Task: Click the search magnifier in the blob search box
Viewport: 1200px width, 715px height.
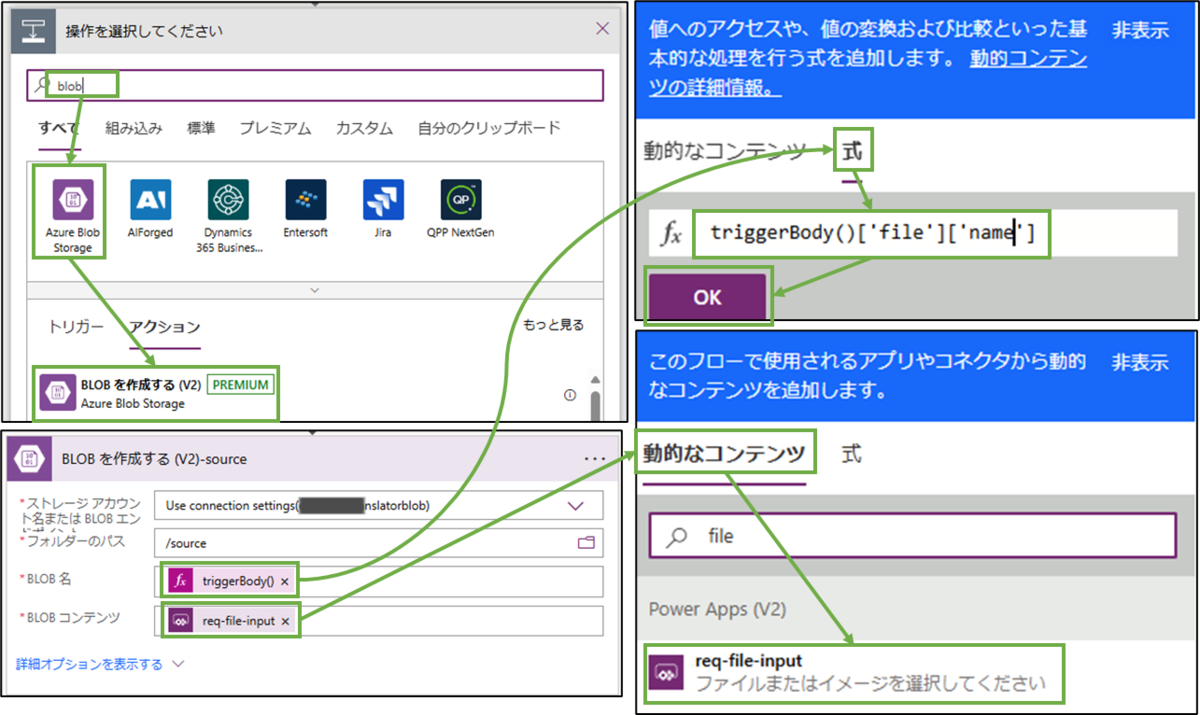Action: pos(42,85)
